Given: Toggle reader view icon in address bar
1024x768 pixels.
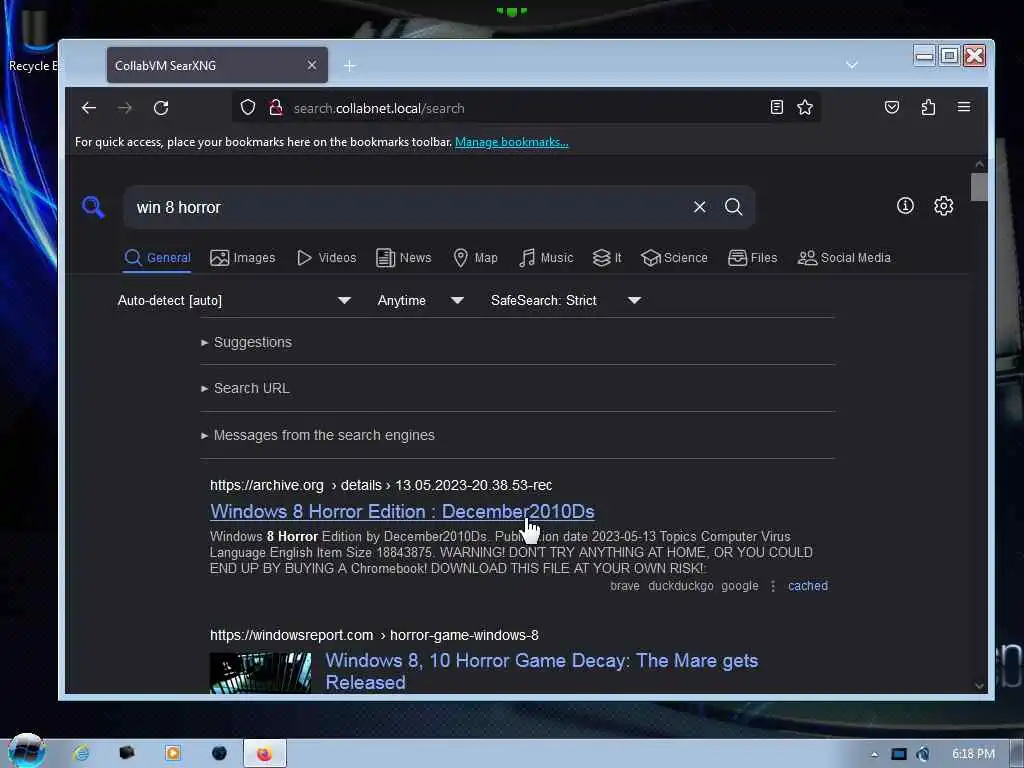Looking at the screenshot, I should coord(776,107).
